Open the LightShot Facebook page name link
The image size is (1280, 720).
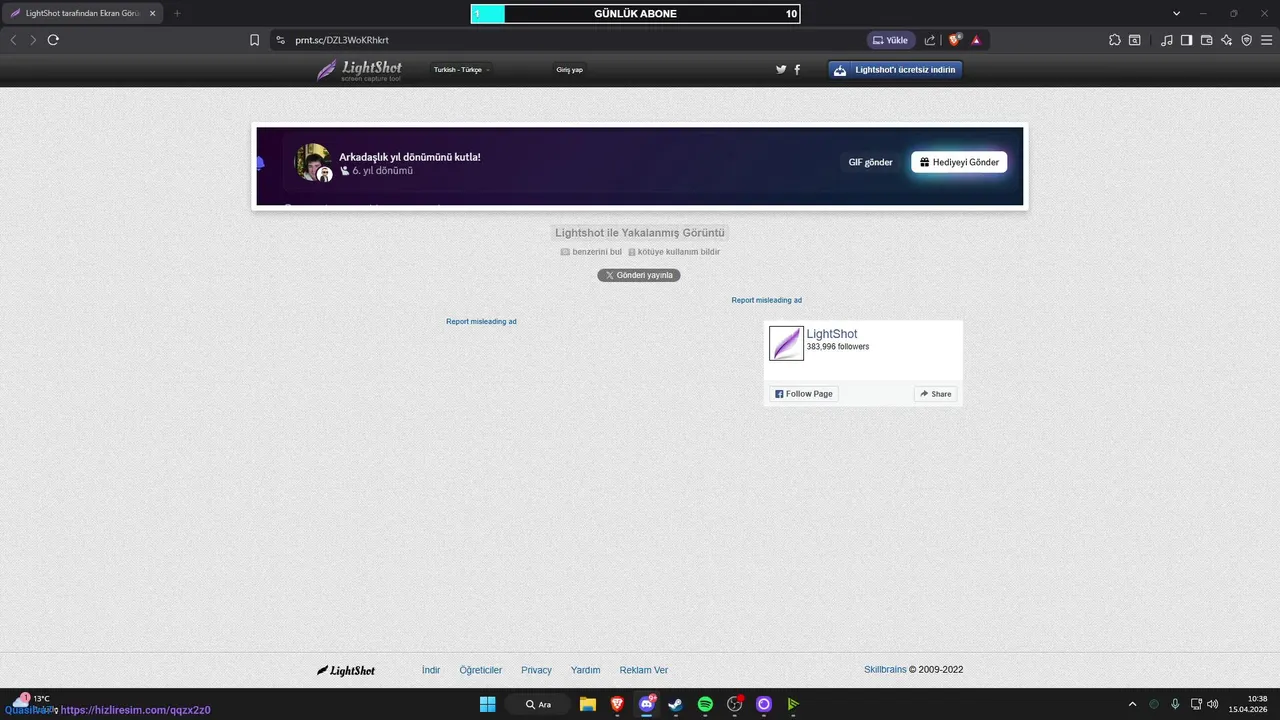point(832,334)
